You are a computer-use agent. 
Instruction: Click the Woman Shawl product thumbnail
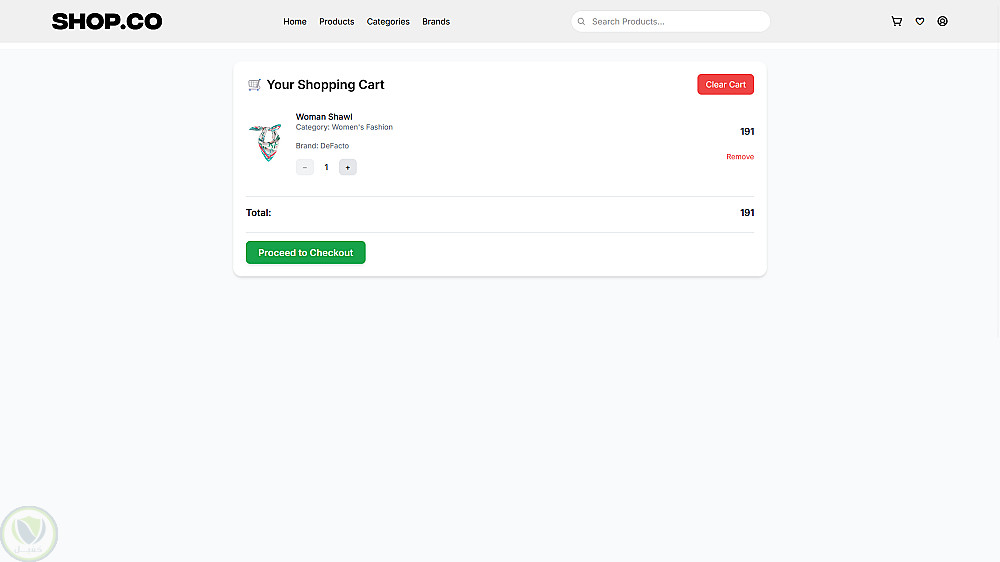click(x=265, y=143)
